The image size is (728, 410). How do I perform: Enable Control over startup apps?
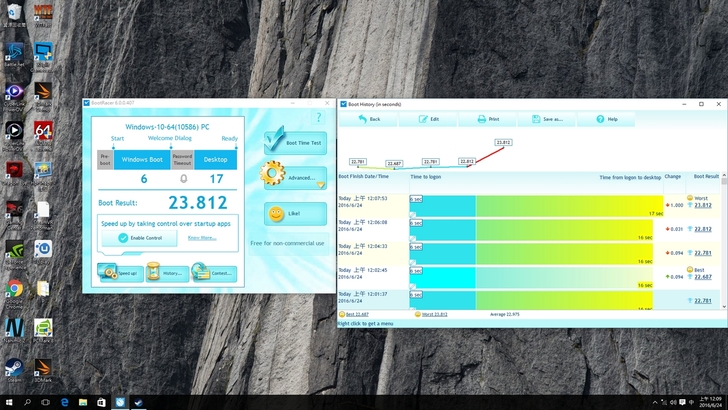139,238
